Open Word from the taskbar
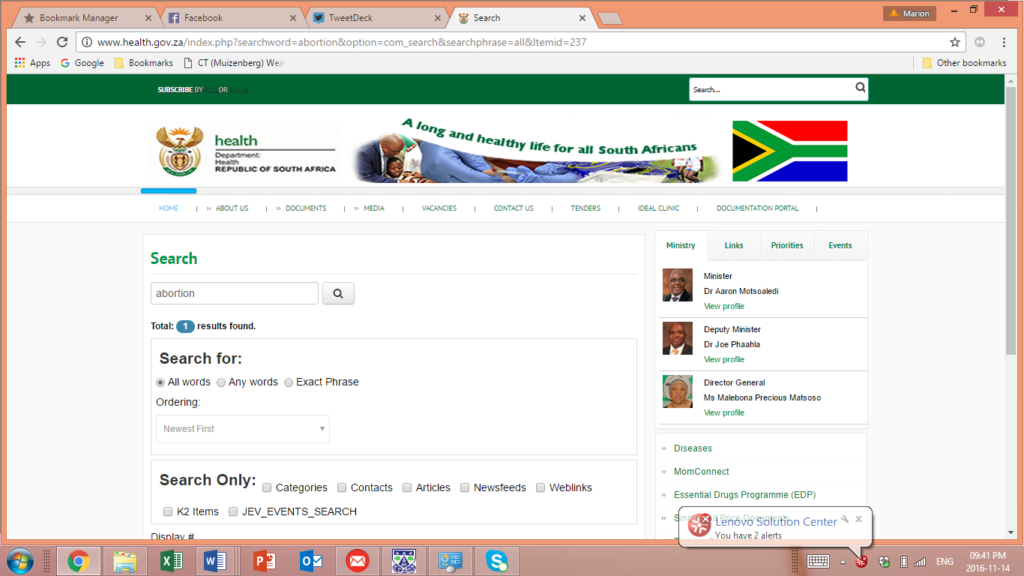 click(215, 561)
